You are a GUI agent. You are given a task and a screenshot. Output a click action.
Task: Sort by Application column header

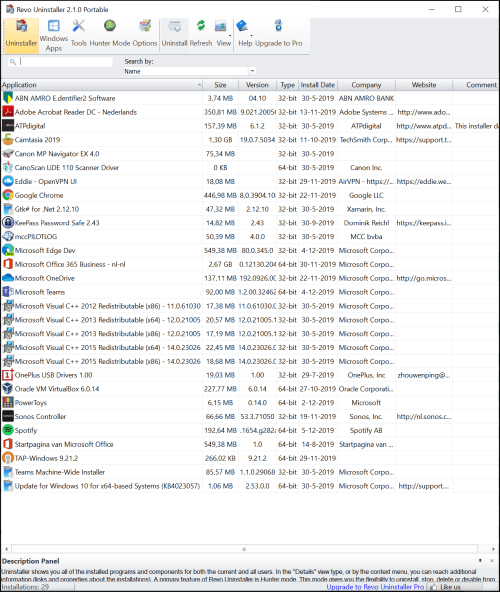(x=102, y=85)
